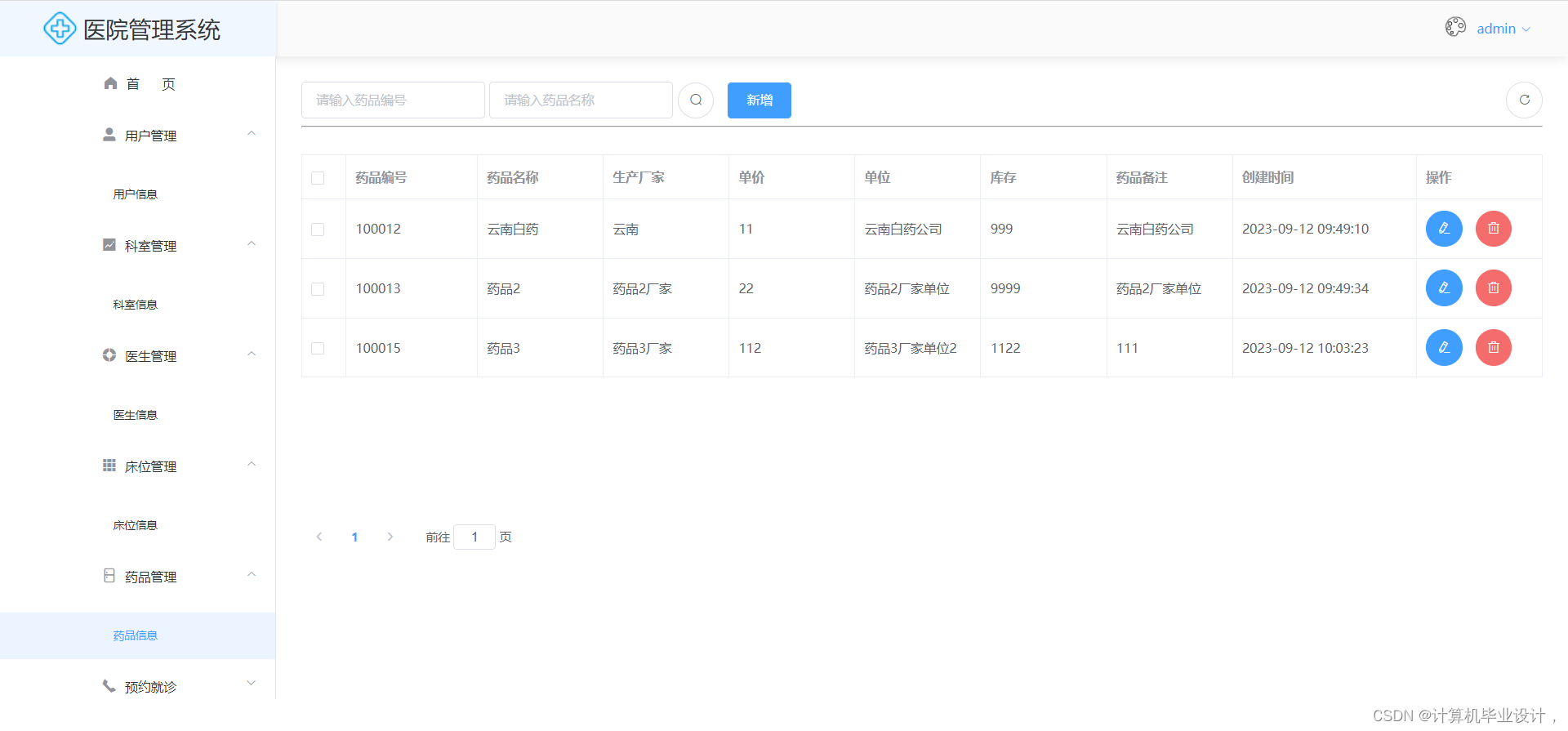Click the 新增 button
Screen dimensions: 1568x731
pyautogui.click(x=759, y=100)
